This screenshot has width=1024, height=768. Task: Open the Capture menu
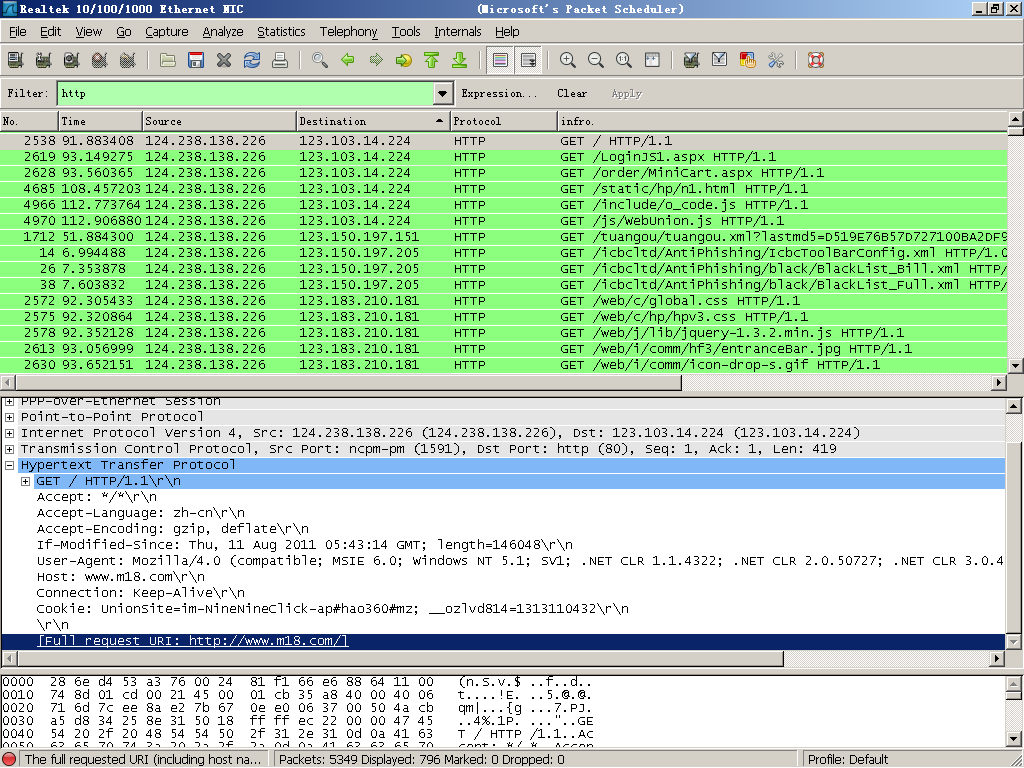167,31
